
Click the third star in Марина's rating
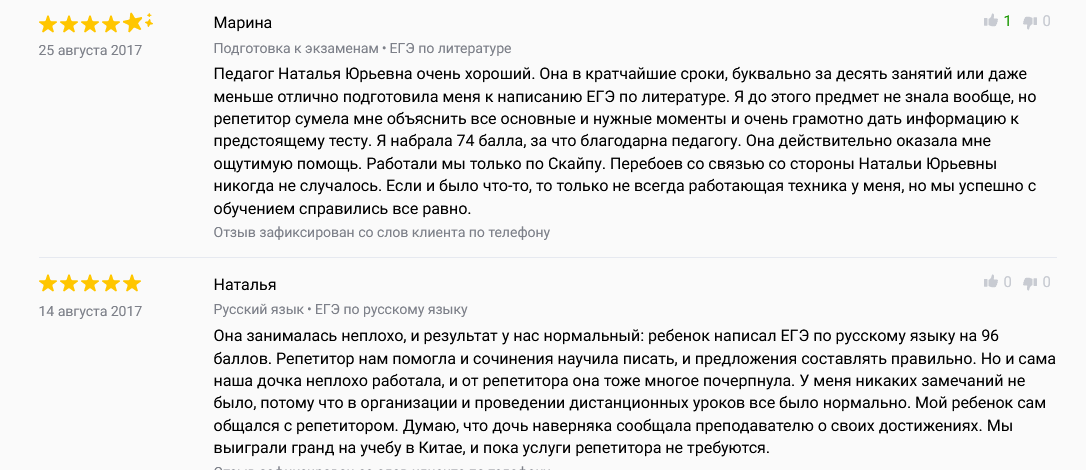pos(90,25)
